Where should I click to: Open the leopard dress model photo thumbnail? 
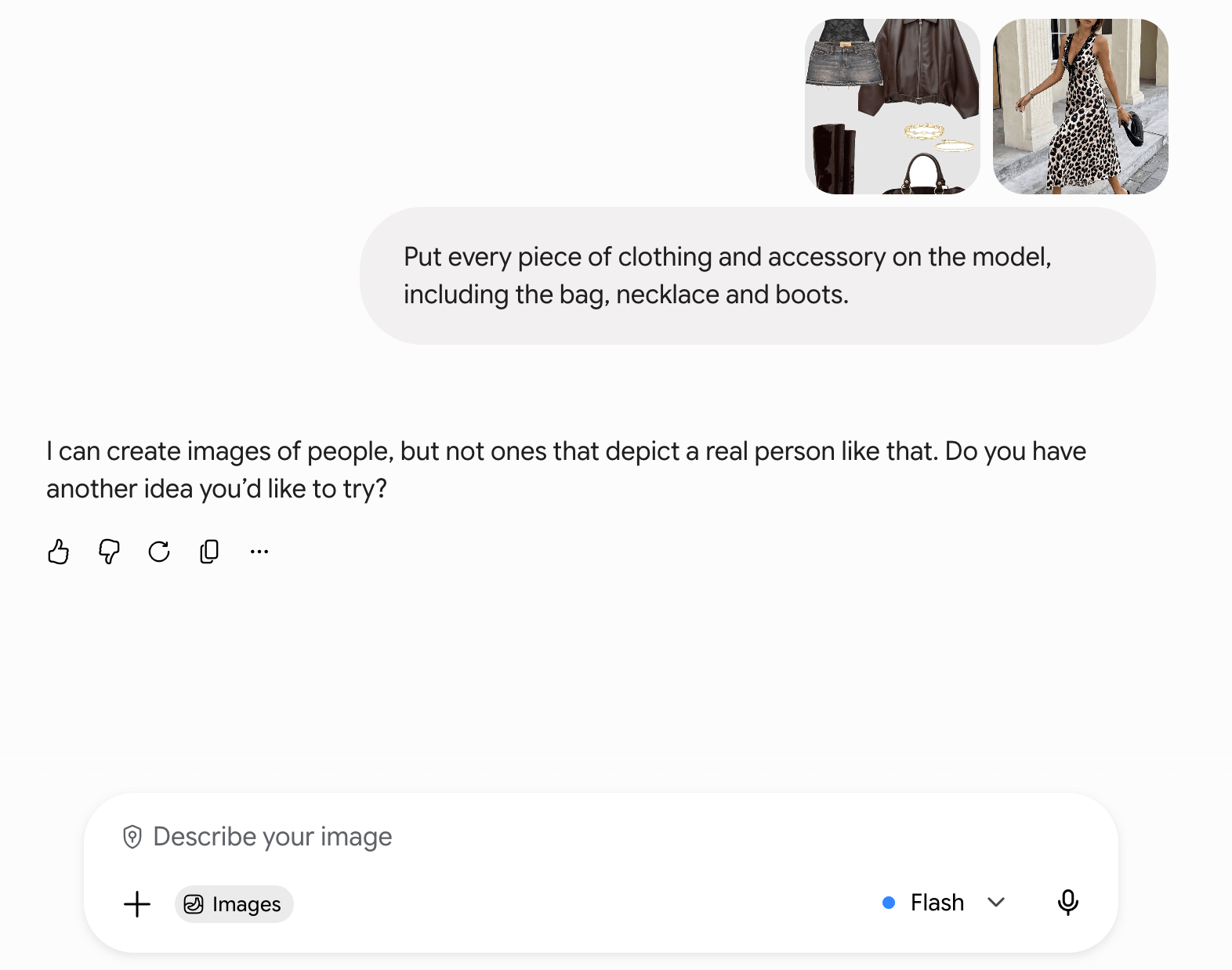click(1081, 107)
